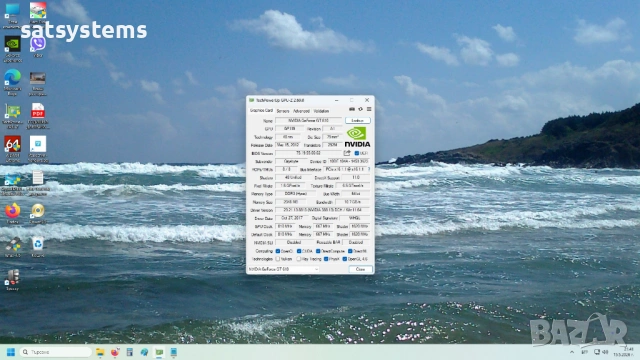
Task: Open File Explorer from the taskbar
Action: point(100,352)
